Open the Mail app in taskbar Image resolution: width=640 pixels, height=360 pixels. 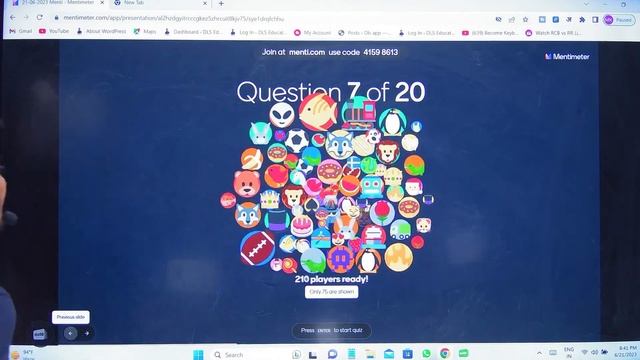(389, 353)
